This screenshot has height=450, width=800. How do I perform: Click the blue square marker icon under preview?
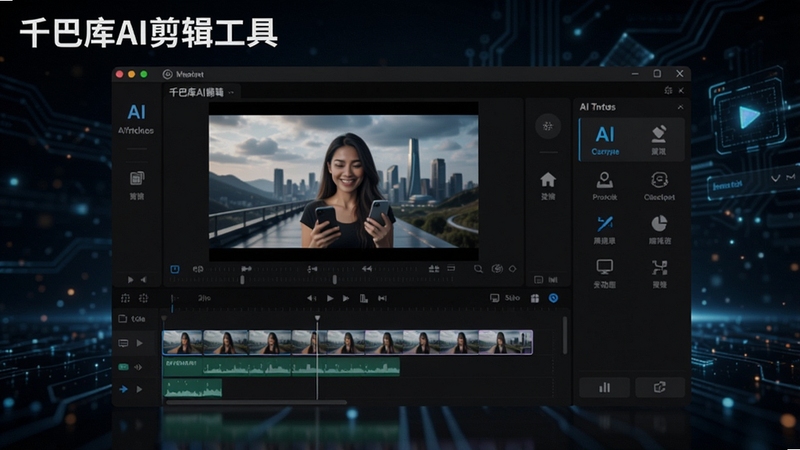pos(174,269)
